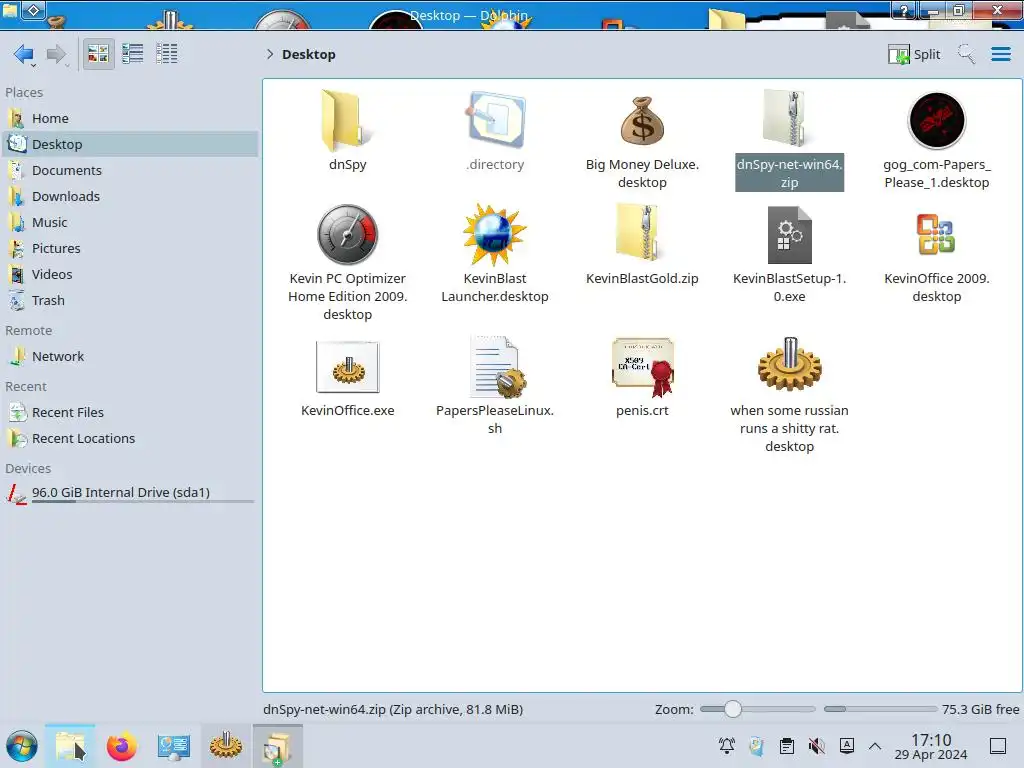The image size is (1024, 768).
Task: Select the dnSpy folder icon
Action: point(347,120)
